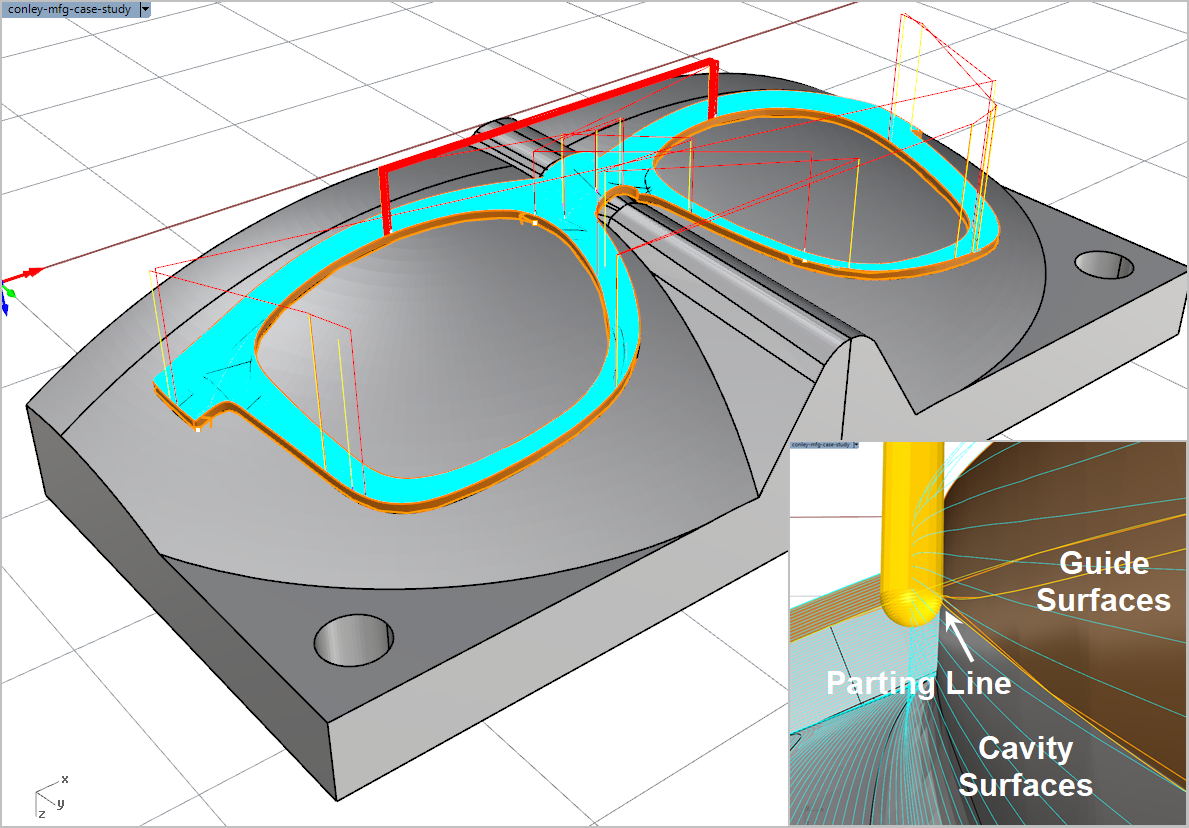Select the green Y-axis arrow of origin gizmo
The width and height of the screenshot is (1189, 828).
coord(9,292)
